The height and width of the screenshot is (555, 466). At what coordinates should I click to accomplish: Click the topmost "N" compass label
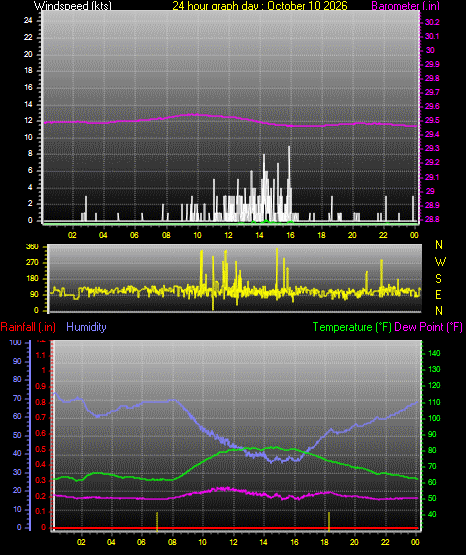pos(439,245)
